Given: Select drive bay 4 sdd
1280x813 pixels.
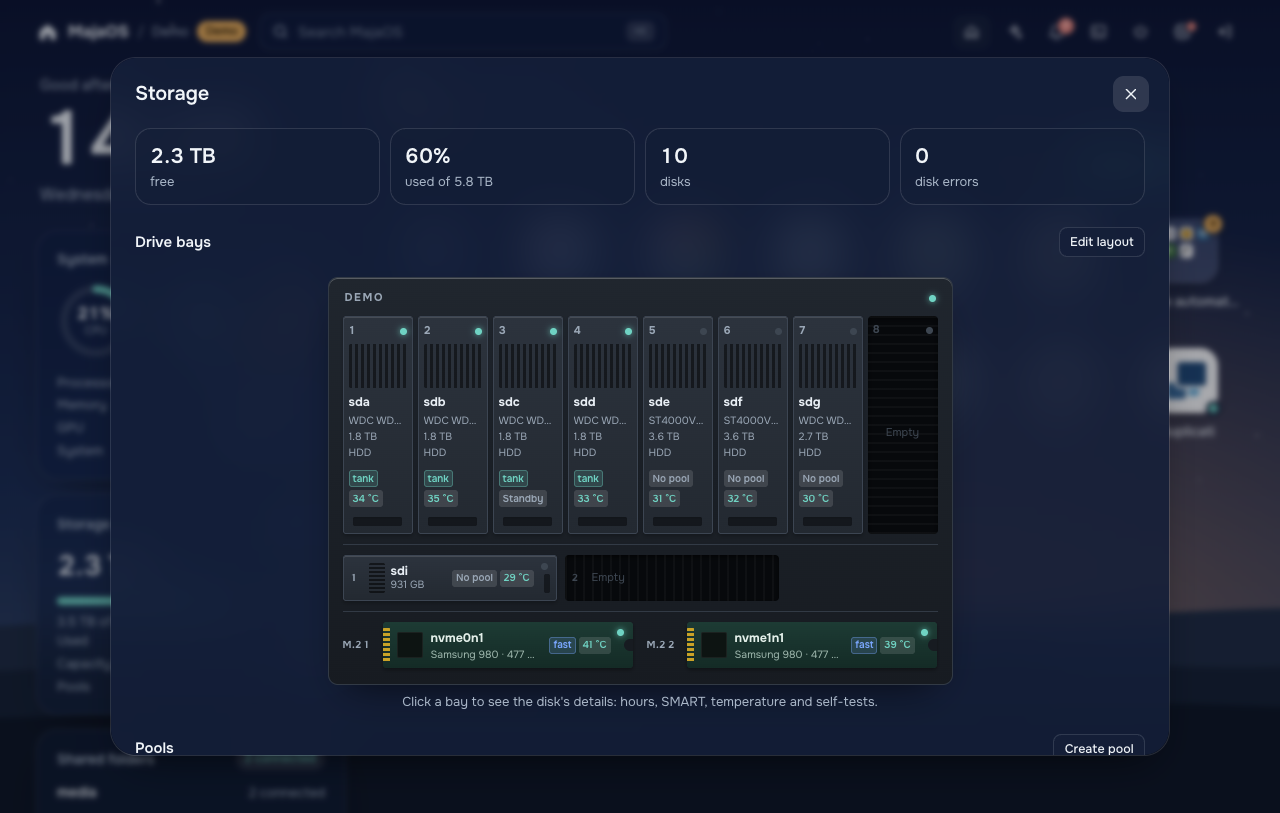Looking at the screenshot, I should pos(603,425).
